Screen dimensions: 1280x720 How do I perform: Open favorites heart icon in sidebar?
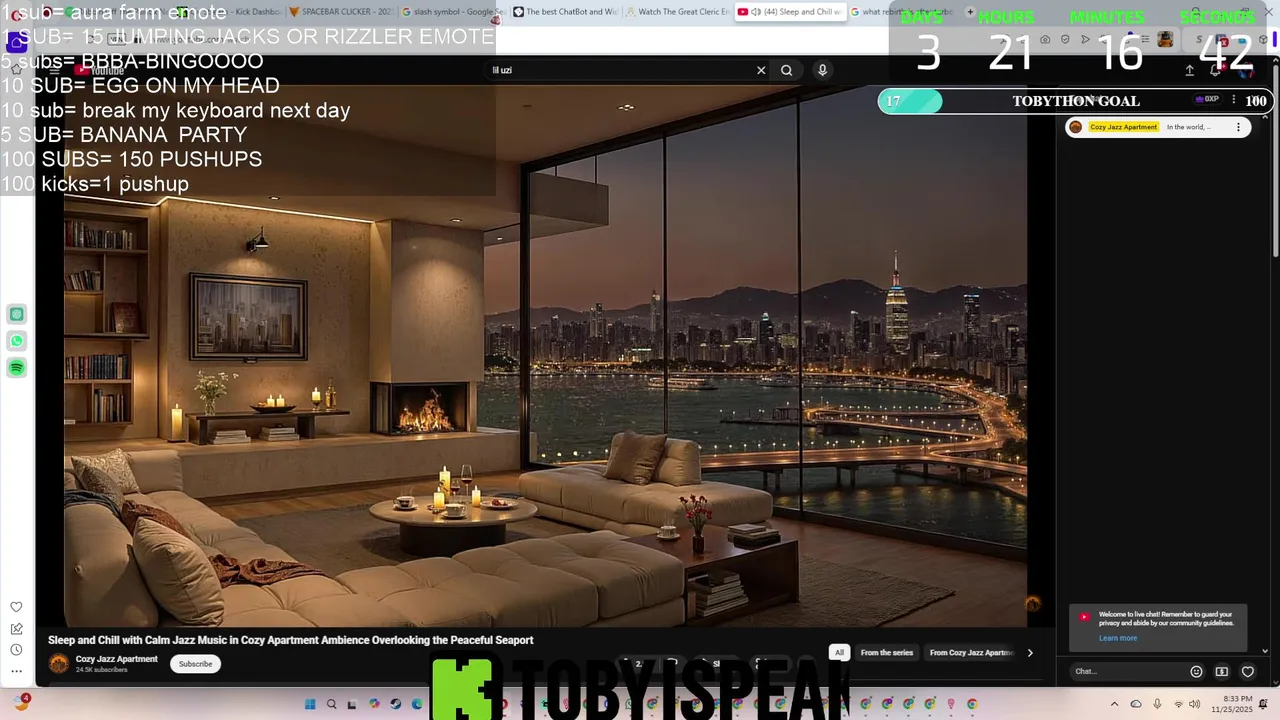pos(17,607)
